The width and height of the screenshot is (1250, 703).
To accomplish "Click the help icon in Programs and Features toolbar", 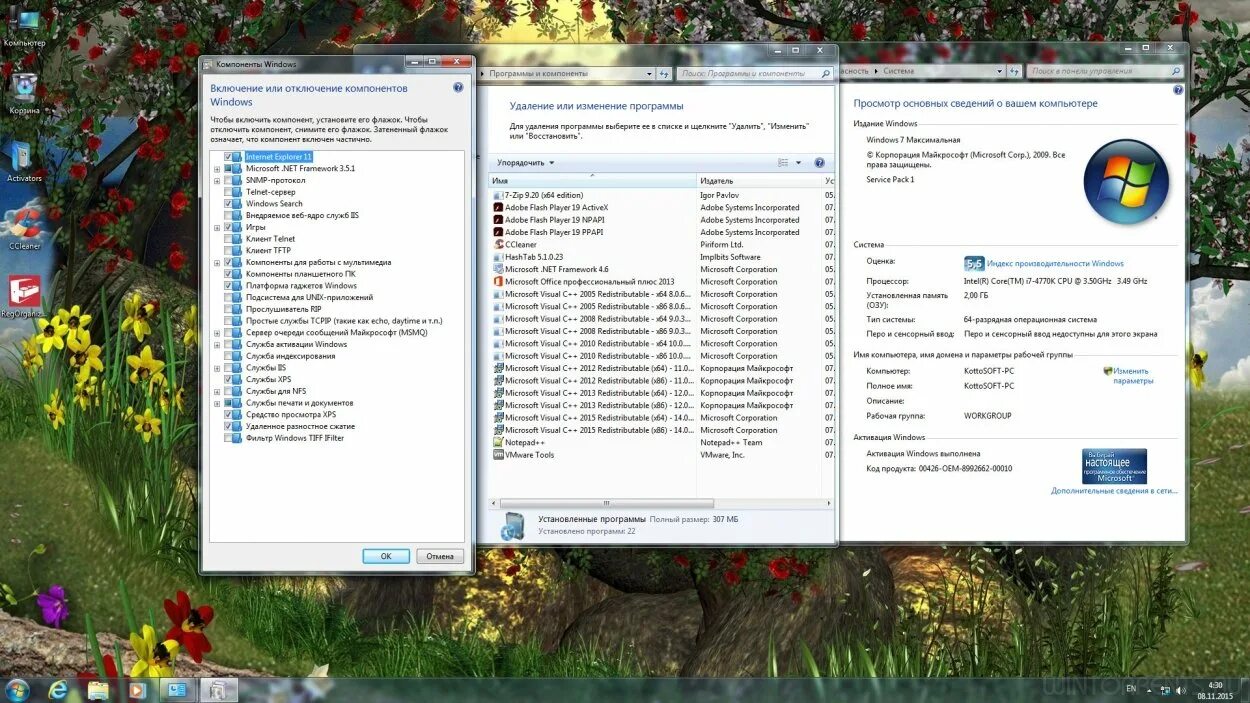I will pos(819,162).
